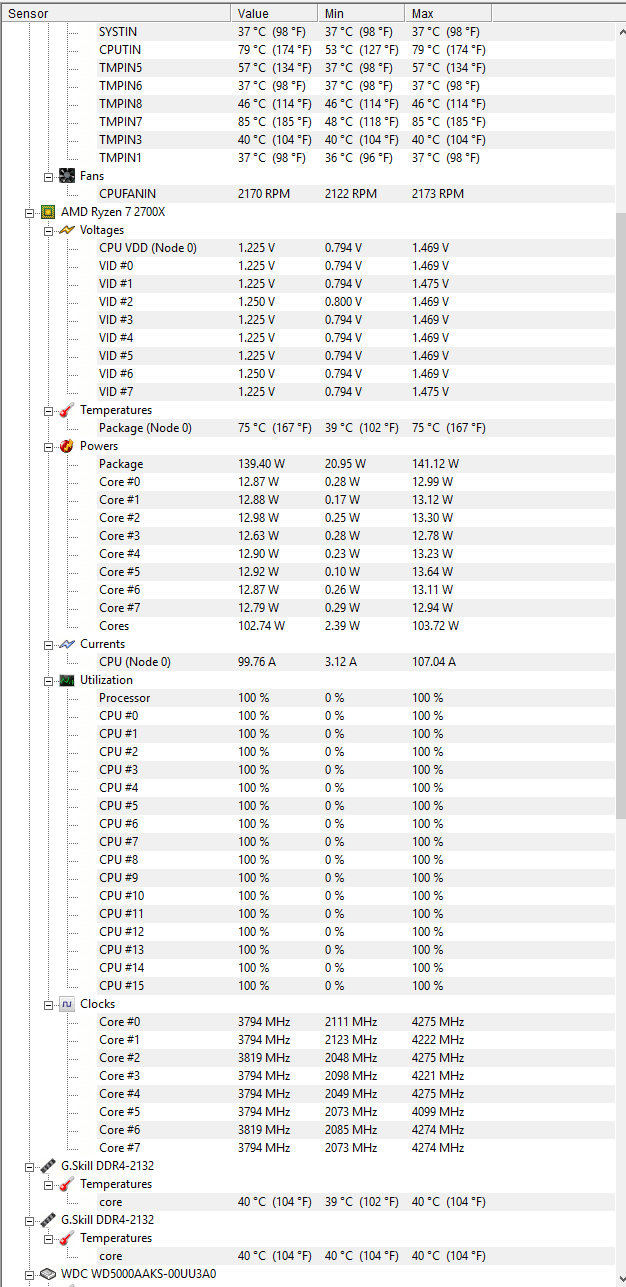The height and width of the screenshot is (1287, 626).
Task: Click the CPU icon next to AMD Ryzen 7 2700X
Action: tap(48, 211)
